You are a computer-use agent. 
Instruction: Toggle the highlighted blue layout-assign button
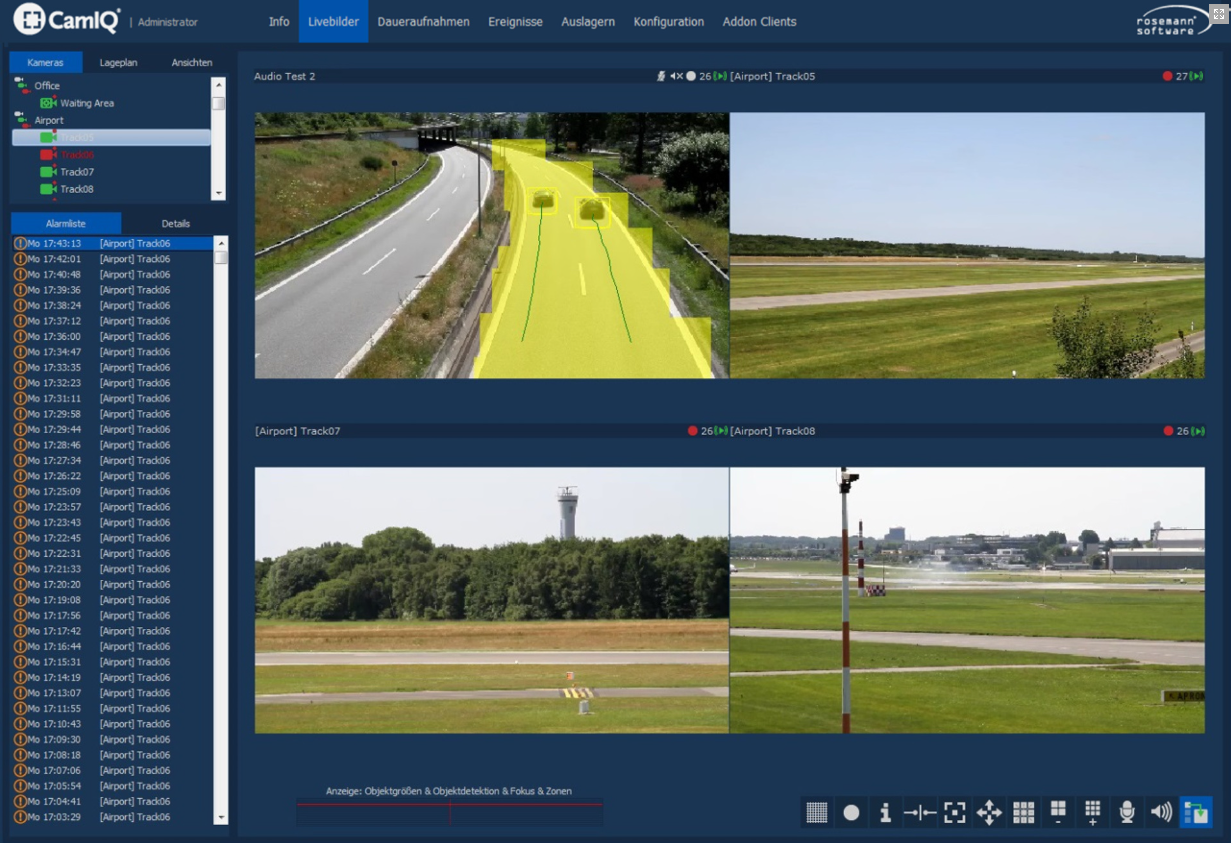tap(1196, 812)
